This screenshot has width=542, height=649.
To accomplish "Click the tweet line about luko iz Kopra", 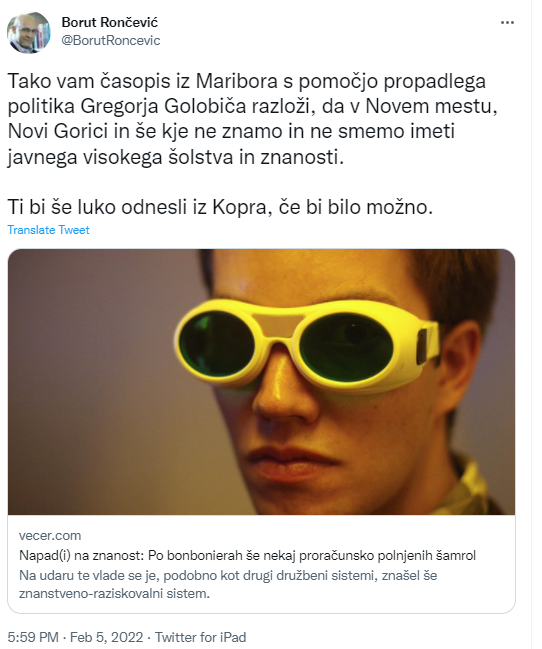I will tap(220, 207).
